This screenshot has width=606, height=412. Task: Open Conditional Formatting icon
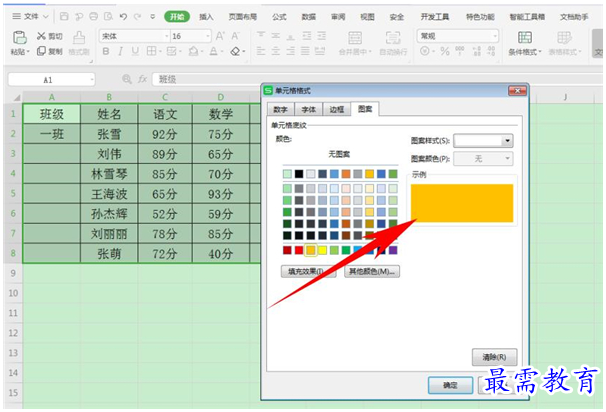(524, 37)
